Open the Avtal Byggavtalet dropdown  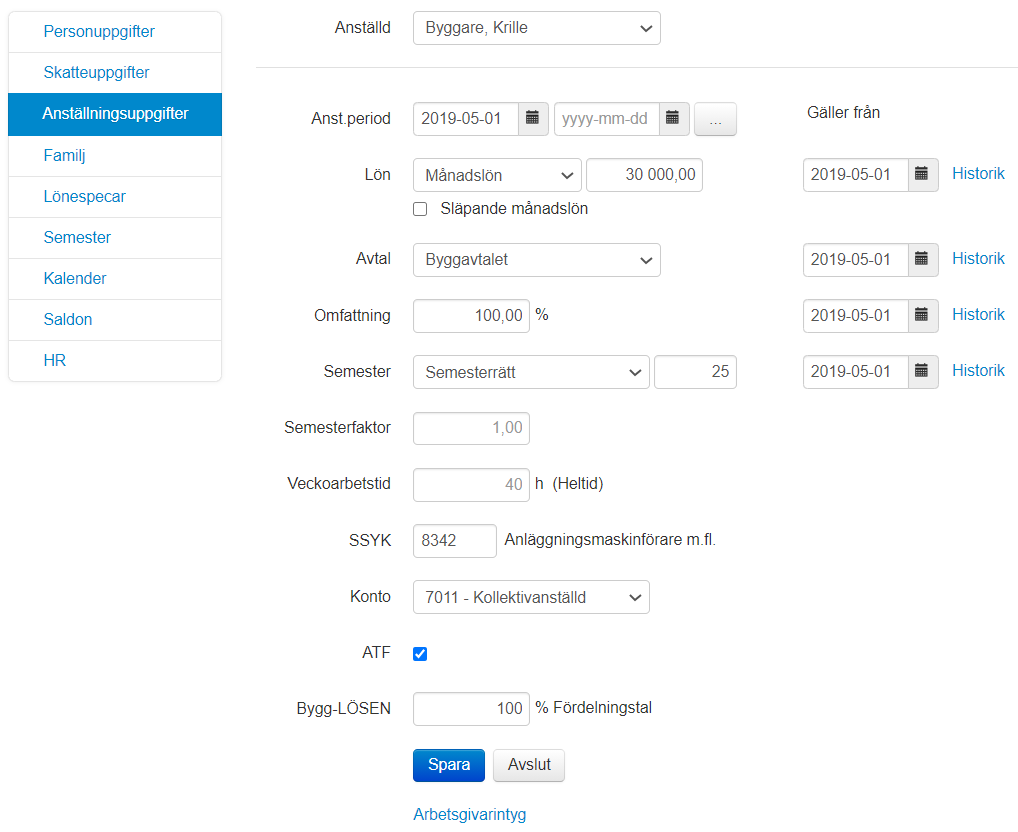537,260
